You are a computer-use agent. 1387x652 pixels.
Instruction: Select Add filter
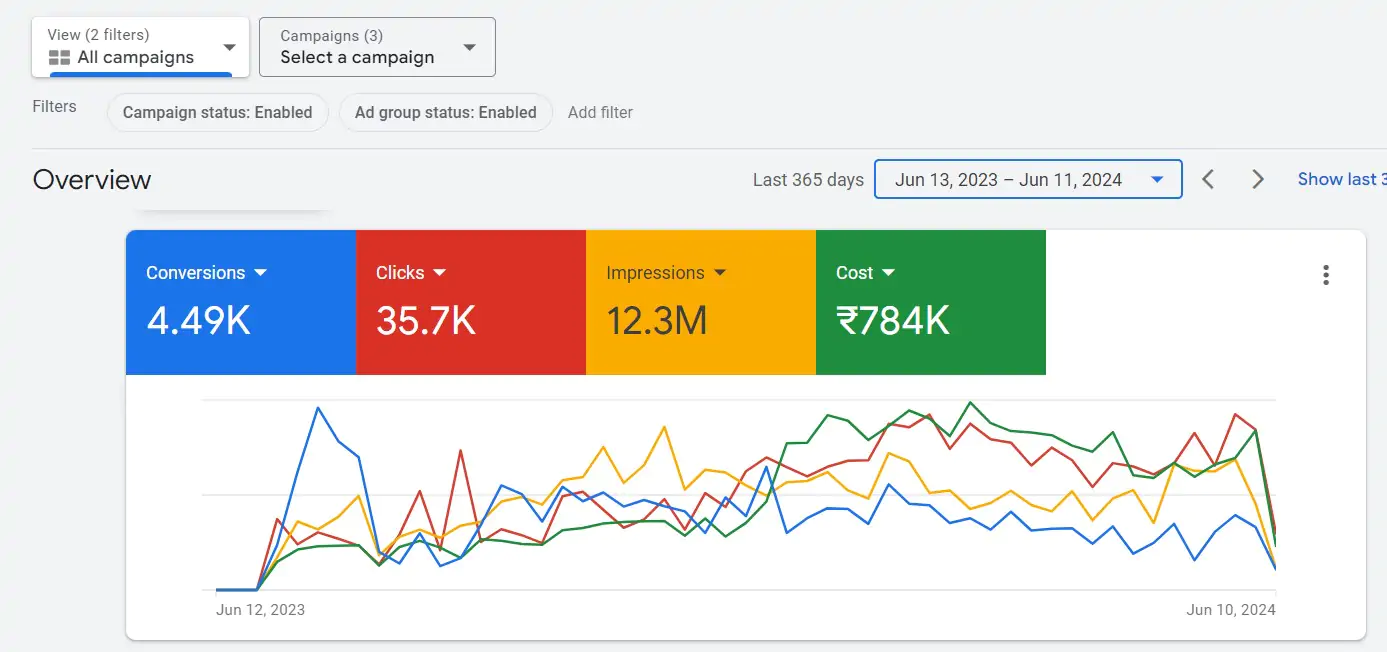pyautogui.click(x=600, y=112)
